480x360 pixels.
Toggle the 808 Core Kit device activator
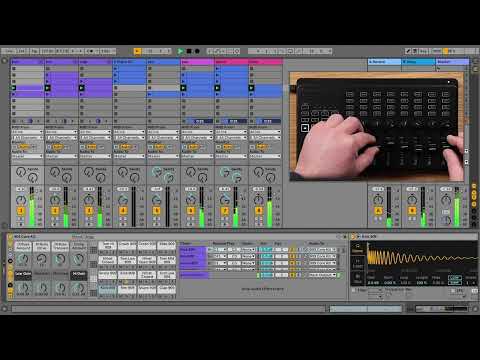pyautogui.click(x=10, y=236)
